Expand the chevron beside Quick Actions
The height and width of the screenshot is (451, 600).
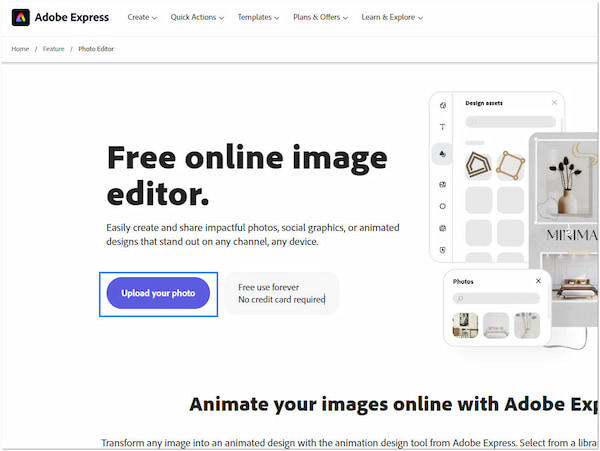(x=221, y=18)
